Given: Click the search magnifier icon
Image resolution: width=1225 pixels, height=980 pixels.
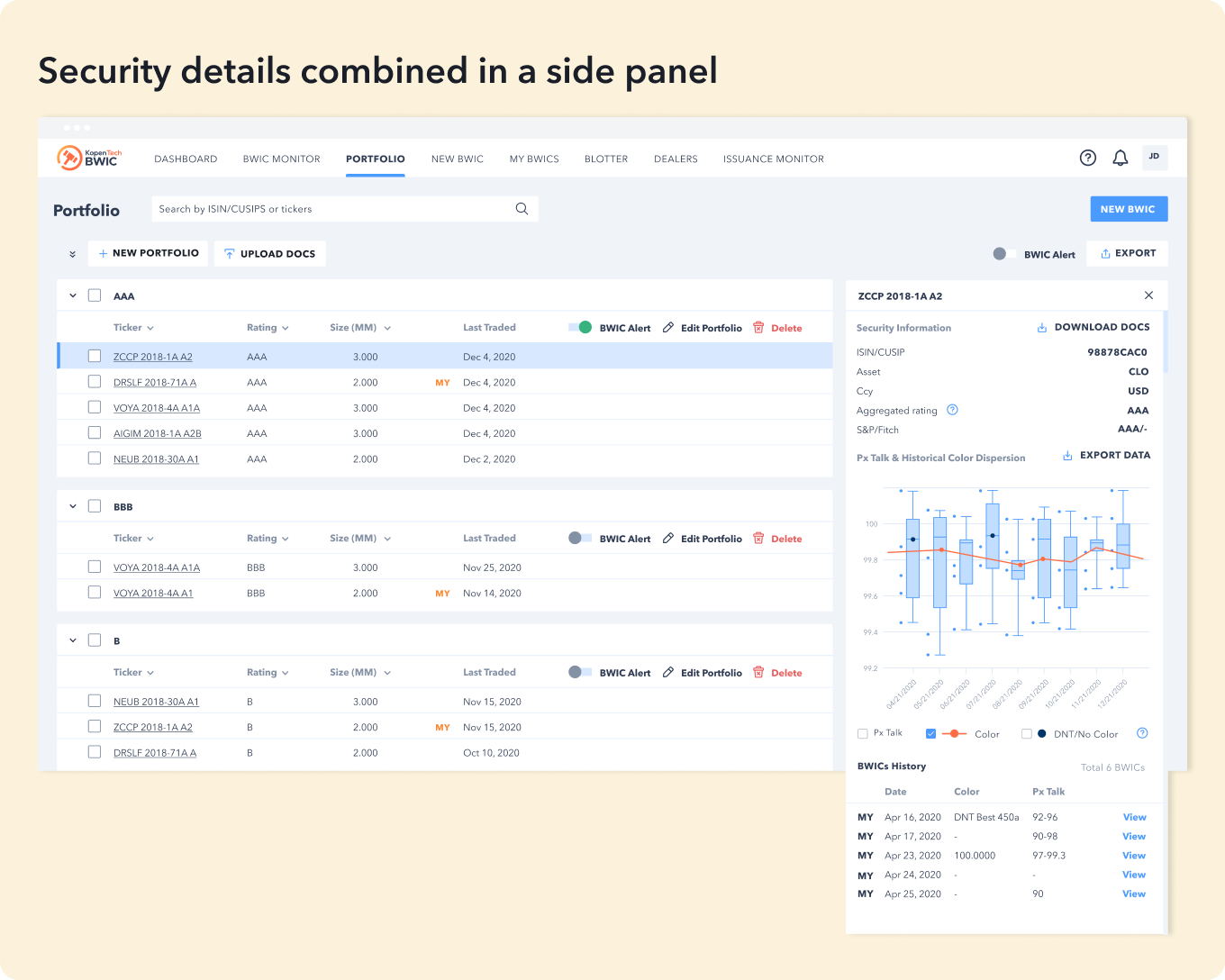Looking at the screenshot, I should (522, 209).
